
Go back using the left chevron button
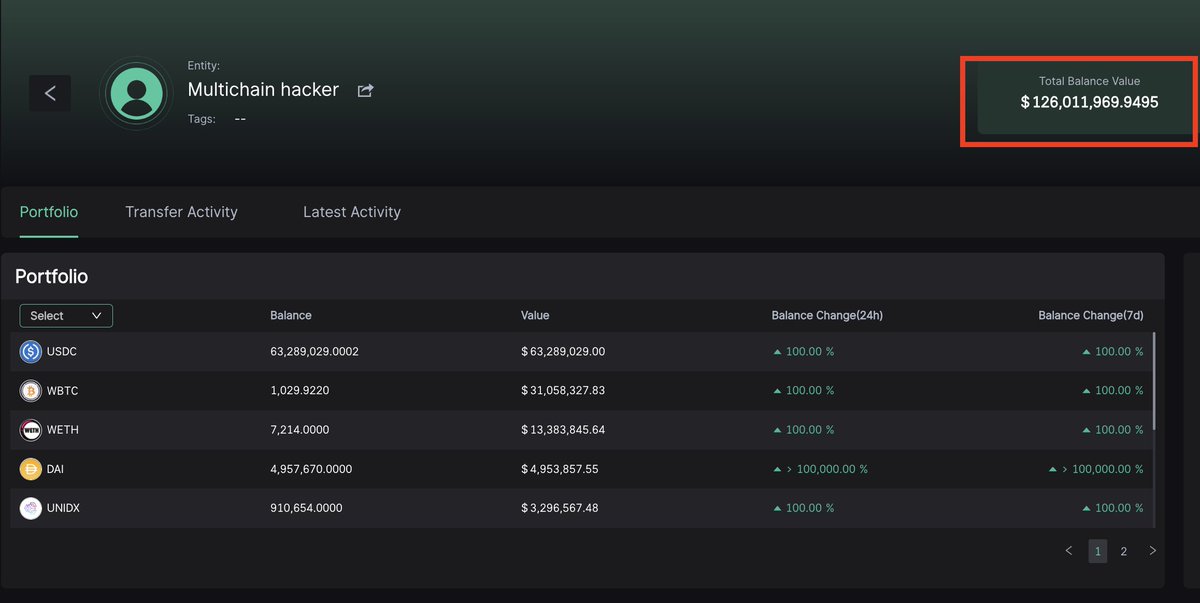tap(50, 93)
